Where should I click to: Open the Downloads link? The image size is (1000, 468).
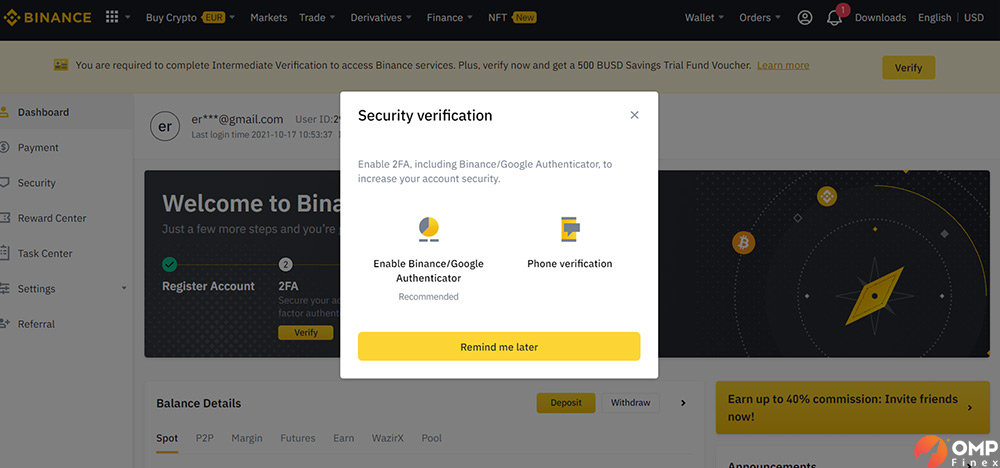880,18
